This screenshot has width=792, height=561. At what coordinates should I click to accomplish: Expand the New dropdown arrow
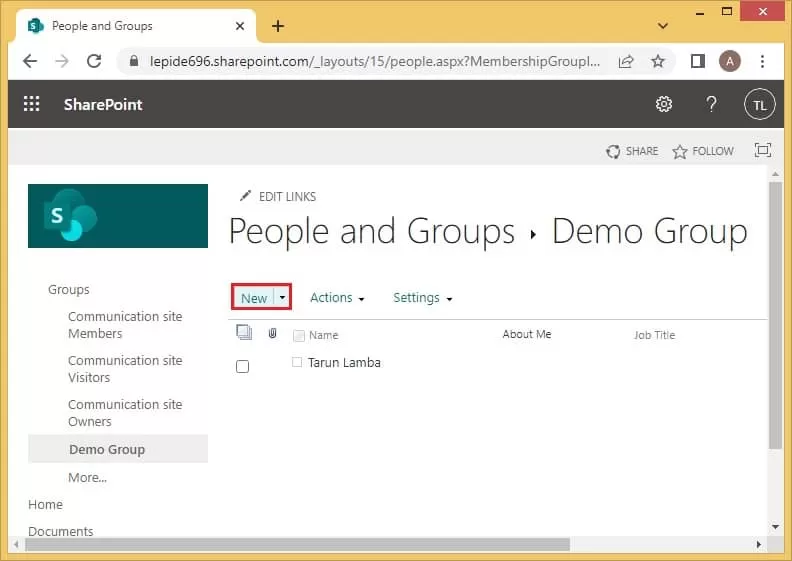coord(283,298)
